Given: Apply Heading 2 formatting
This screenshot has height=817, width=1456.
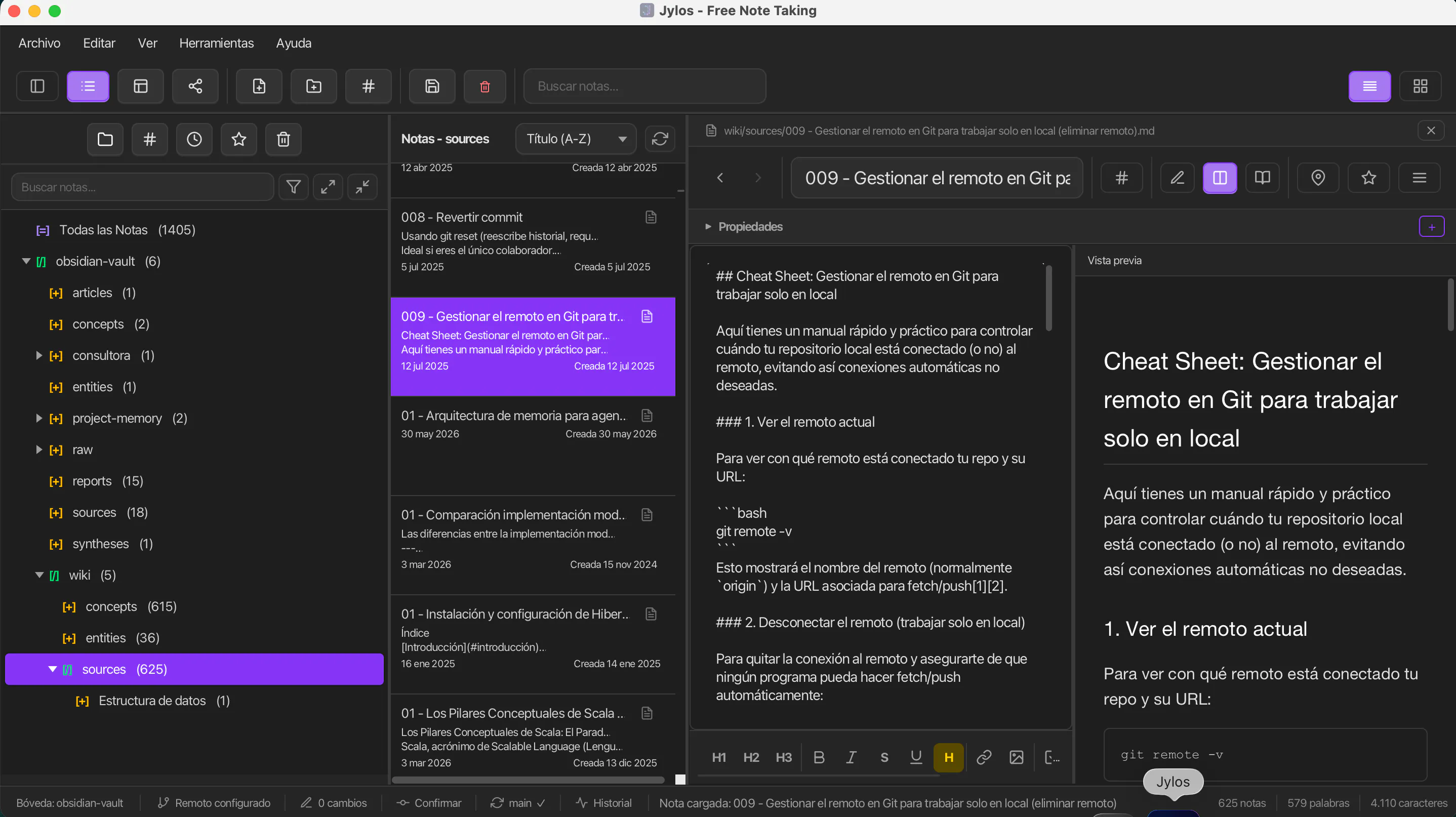Looking at the screenshot, I should pos(751,758).
